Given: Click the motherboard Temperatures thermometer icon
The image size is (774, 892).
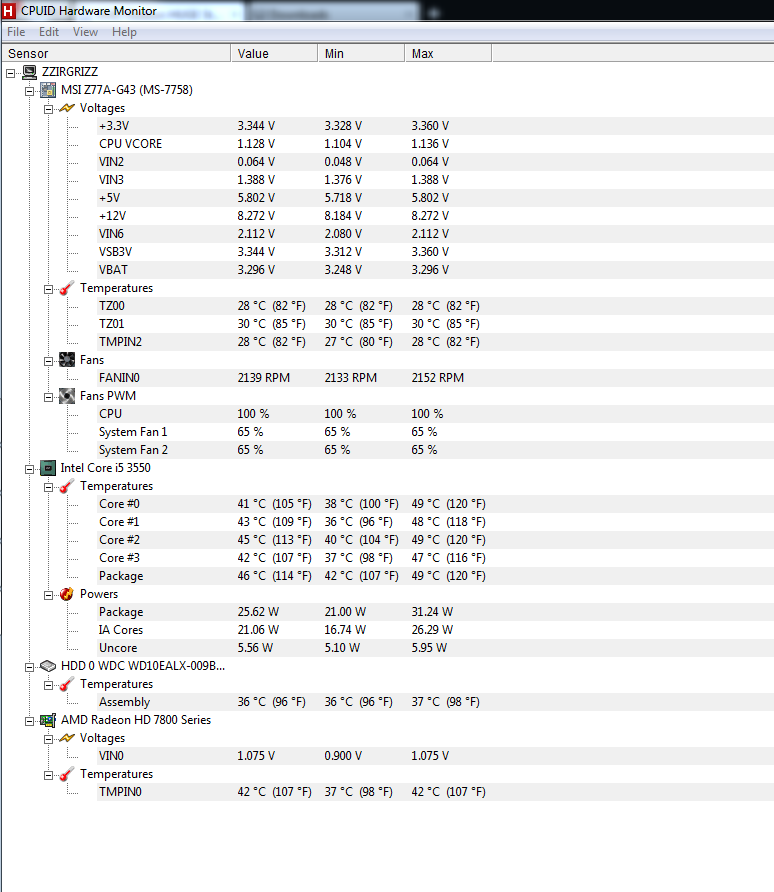Looking at the screenshot, I should click(x=67, y=288).
